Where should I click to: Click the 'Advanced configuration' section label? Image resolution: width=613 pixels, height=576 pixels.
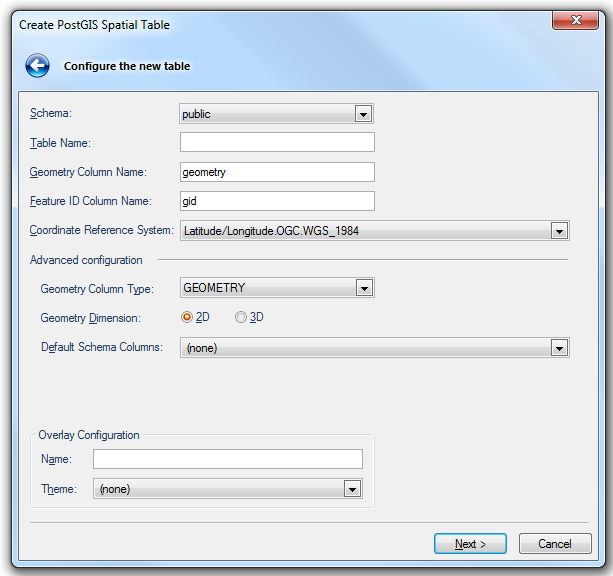(86, 260)
